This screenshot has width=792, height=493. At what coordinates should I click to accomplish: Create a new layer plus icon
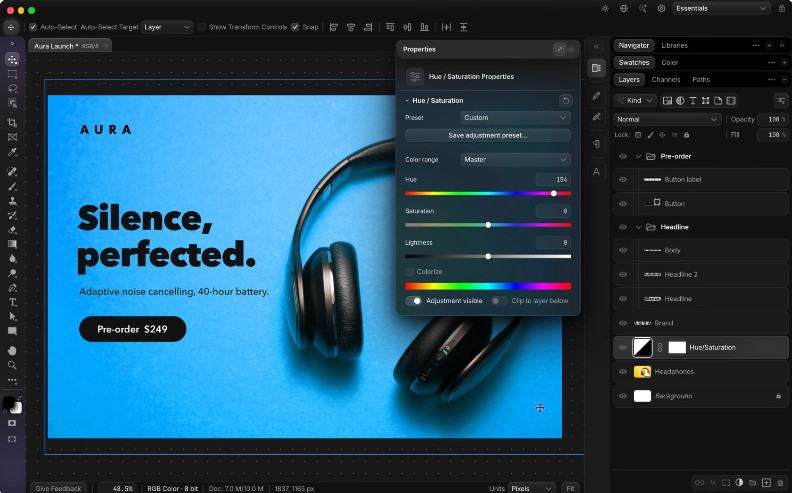point(766,482)
